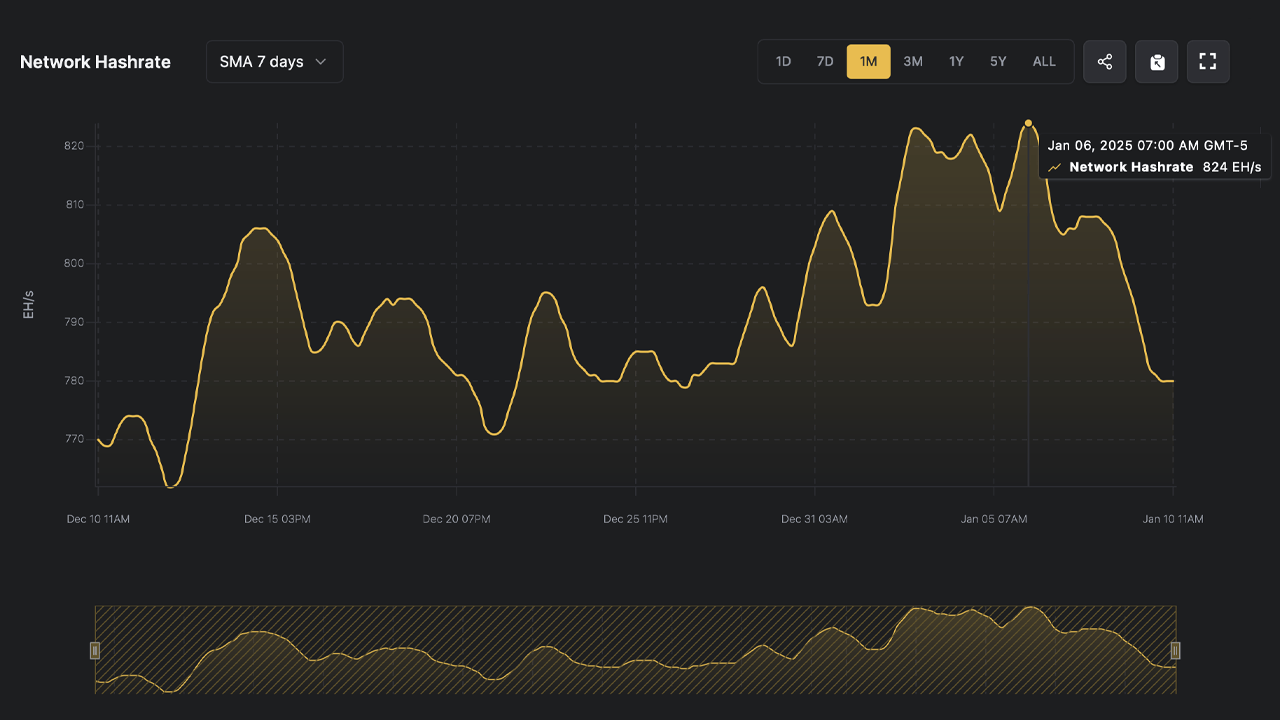The width and height of the screenshot is (1280, 720).
Task: Show the 3M time range
Action: (x=913, y=62)
